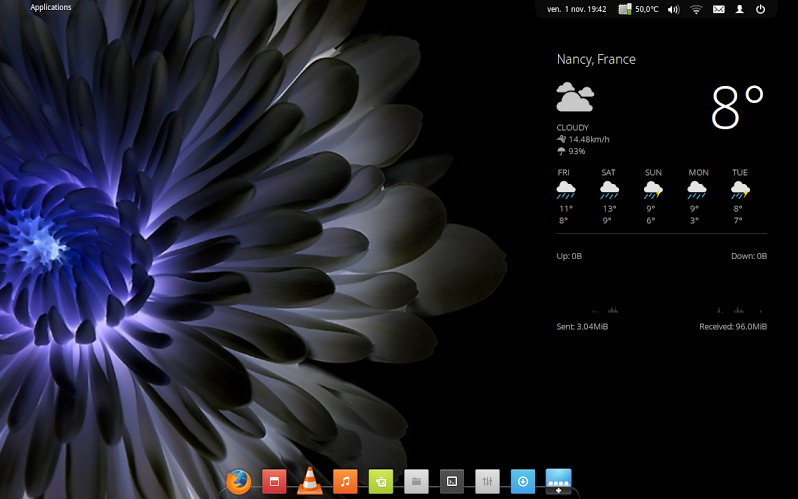
Task: Launch VLC media player from dock
Action: point(309,481)
